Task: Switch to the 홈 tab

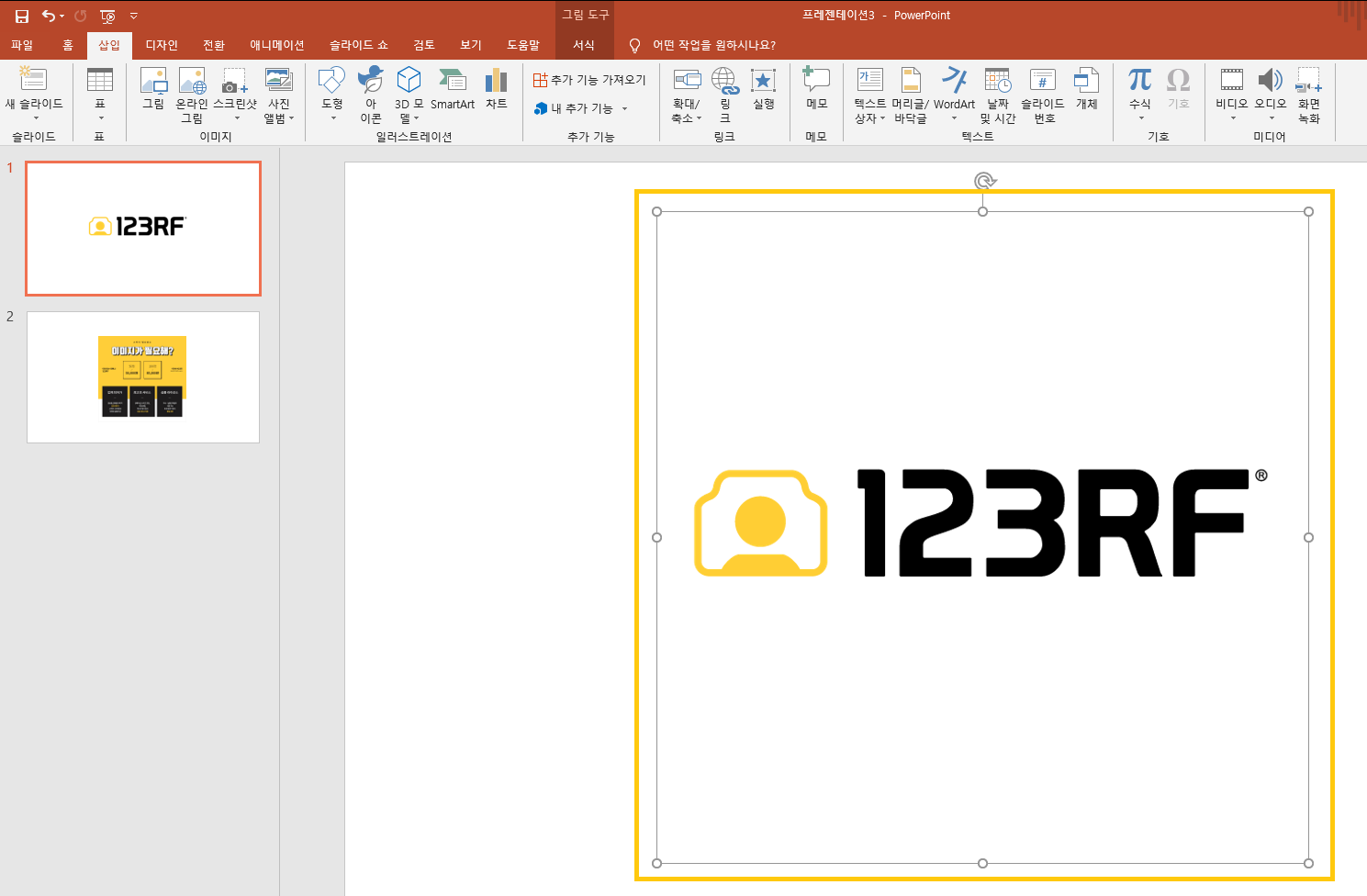Action: pos(67,45)
